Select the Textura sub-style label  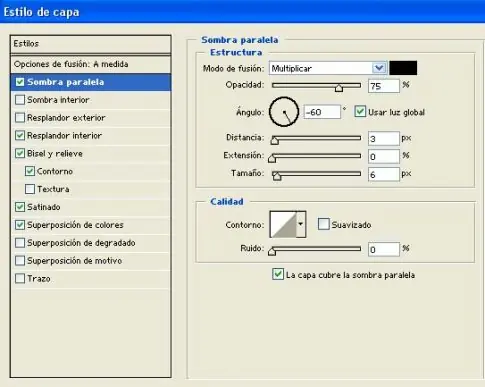tap(53, 189)
